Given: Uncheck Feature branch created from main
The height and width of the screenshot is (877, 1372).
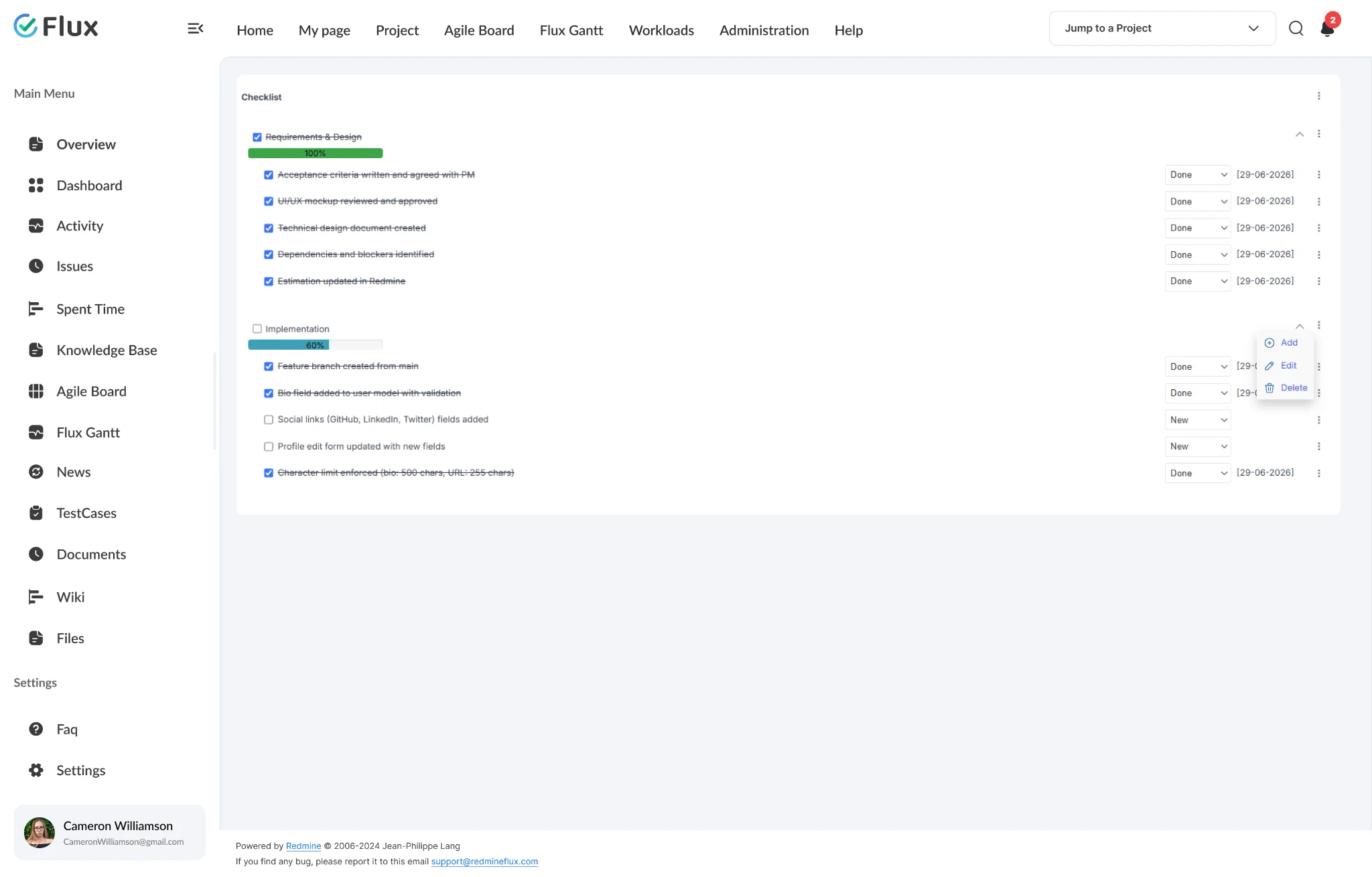Looking at the screenshot, I should point(269,366).
